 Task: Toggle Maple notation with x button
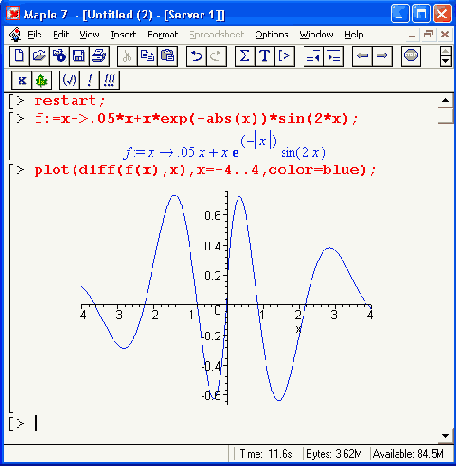(22, 80)
